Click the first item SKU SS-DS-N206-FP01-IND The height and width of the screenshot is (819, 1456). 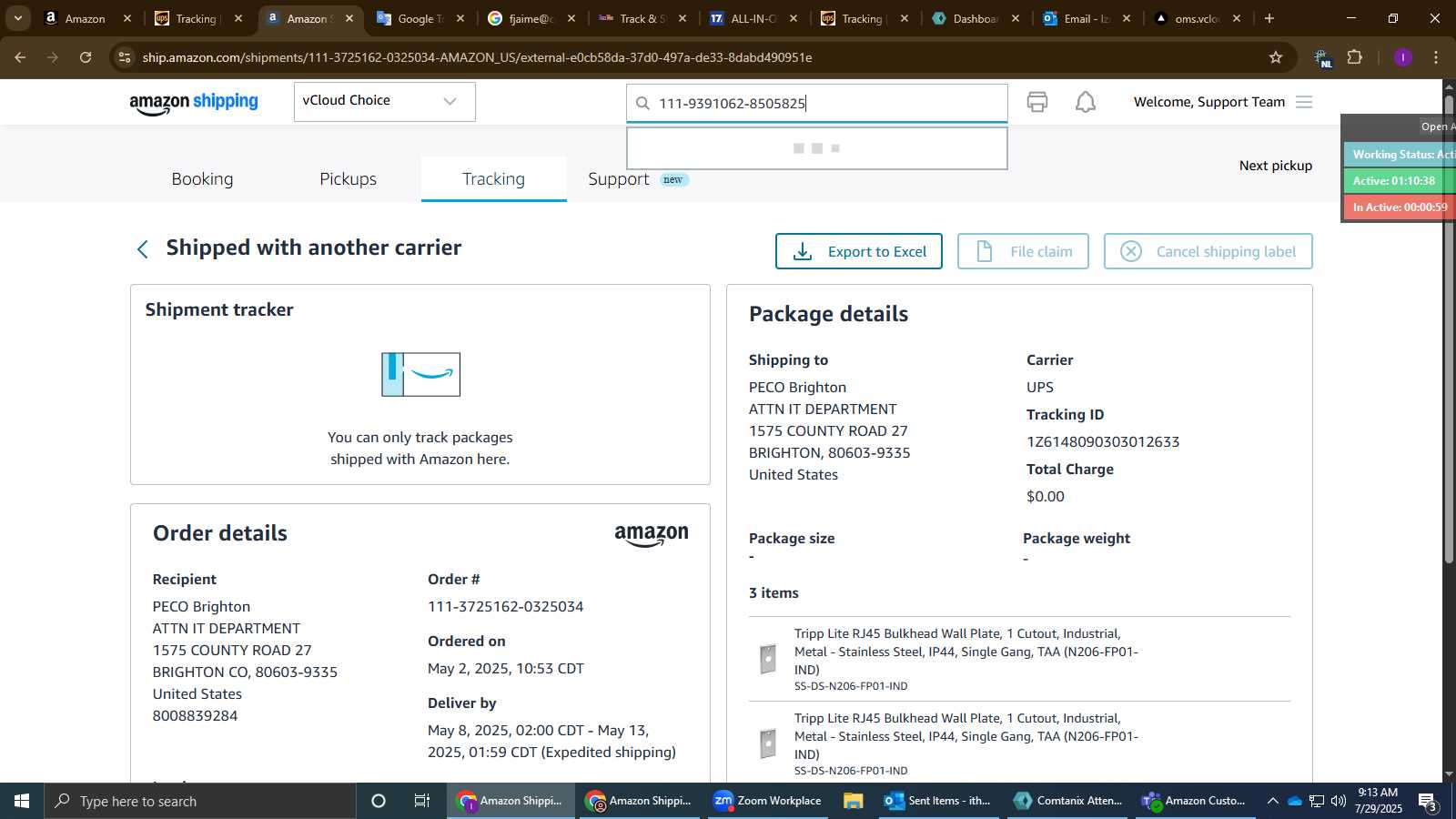click(851, 686)
